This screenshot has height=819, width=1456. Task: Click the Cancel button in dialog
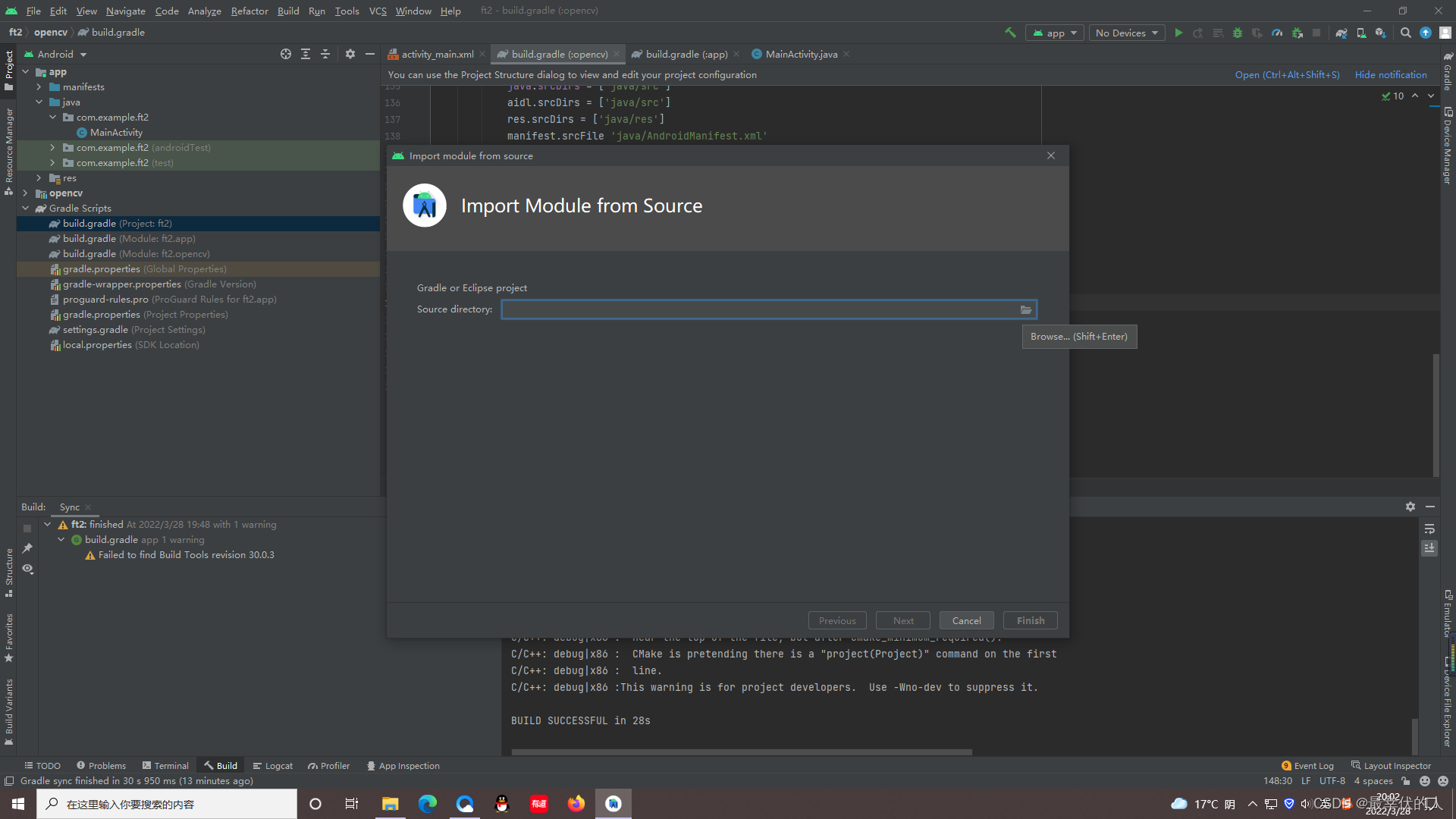966,620
